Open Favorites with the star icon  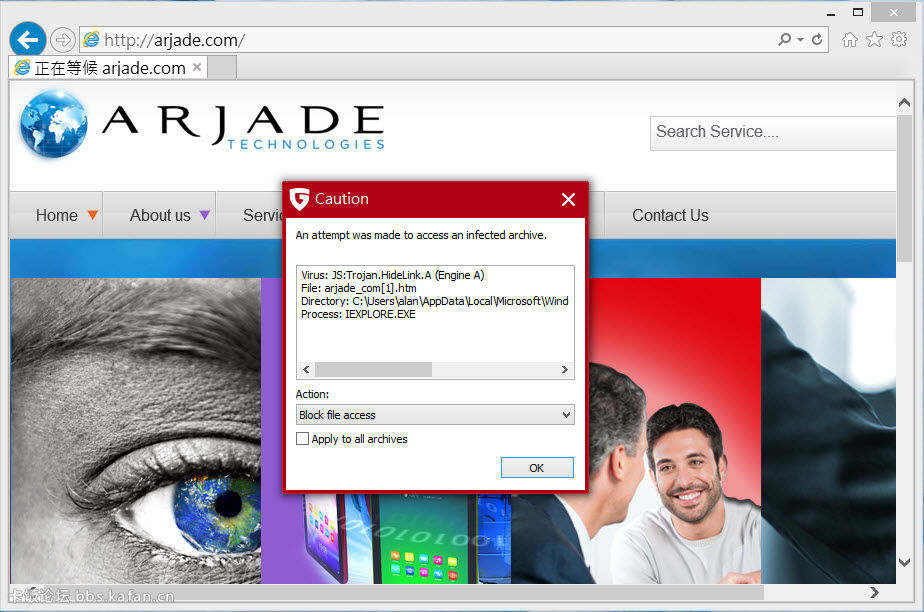(x=874, y=39)
